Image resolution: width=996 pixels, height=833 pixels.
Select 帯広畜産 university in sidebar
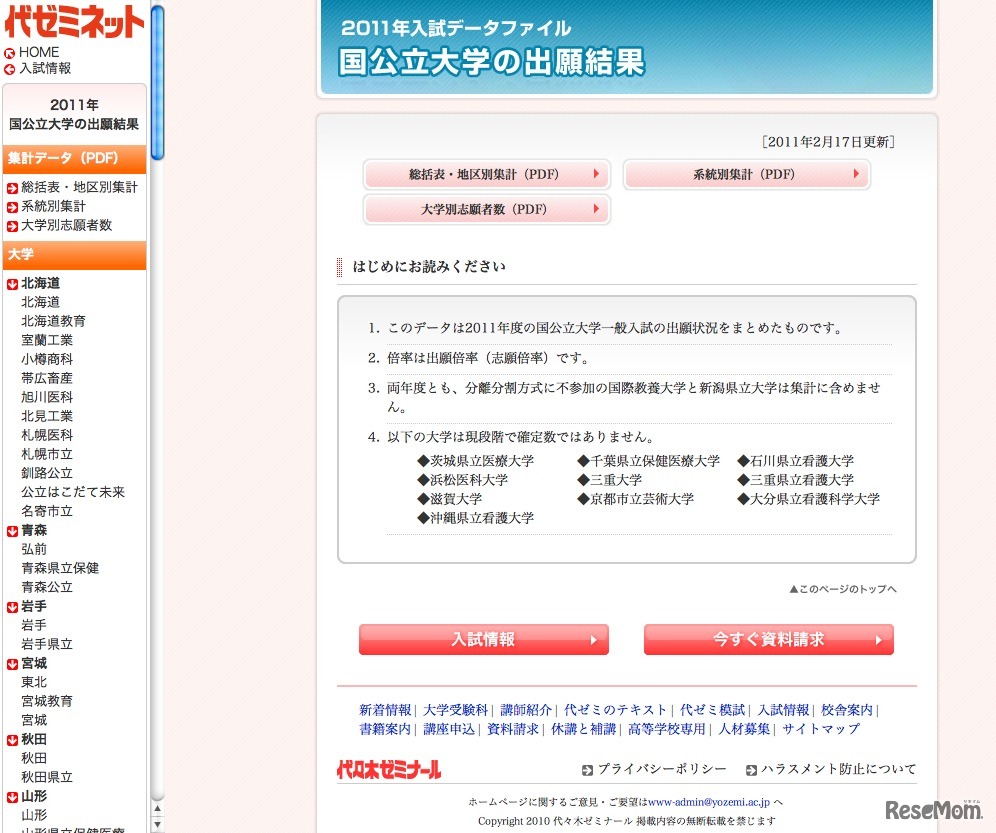point(47,378)
